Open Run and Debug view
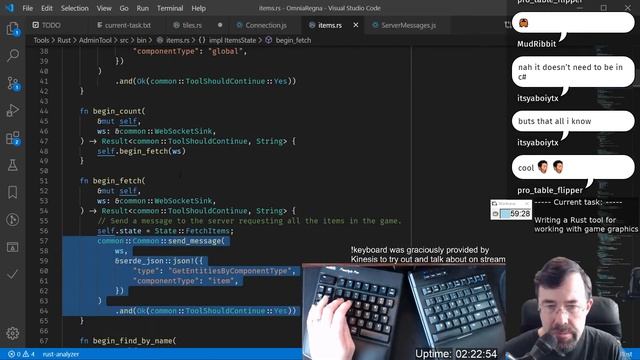This screenshot has height=360, width=640. pos(13,110)
